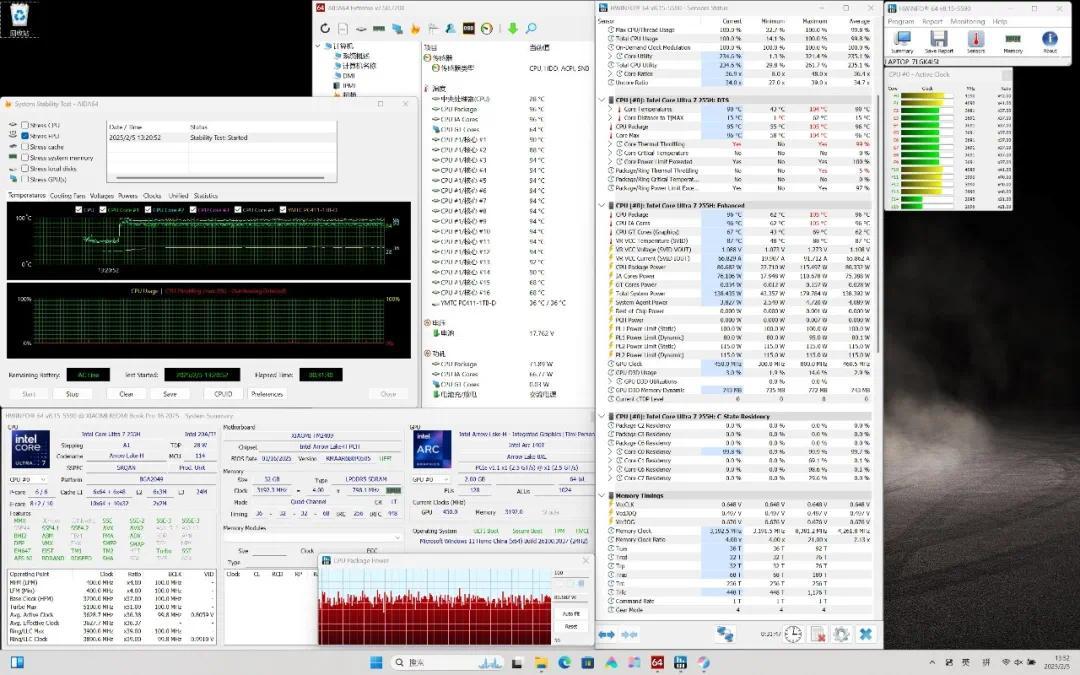This screenshot has height=675, width=1080.
Task: Enable Stress system memory checkbox
Action: point(25,158)
